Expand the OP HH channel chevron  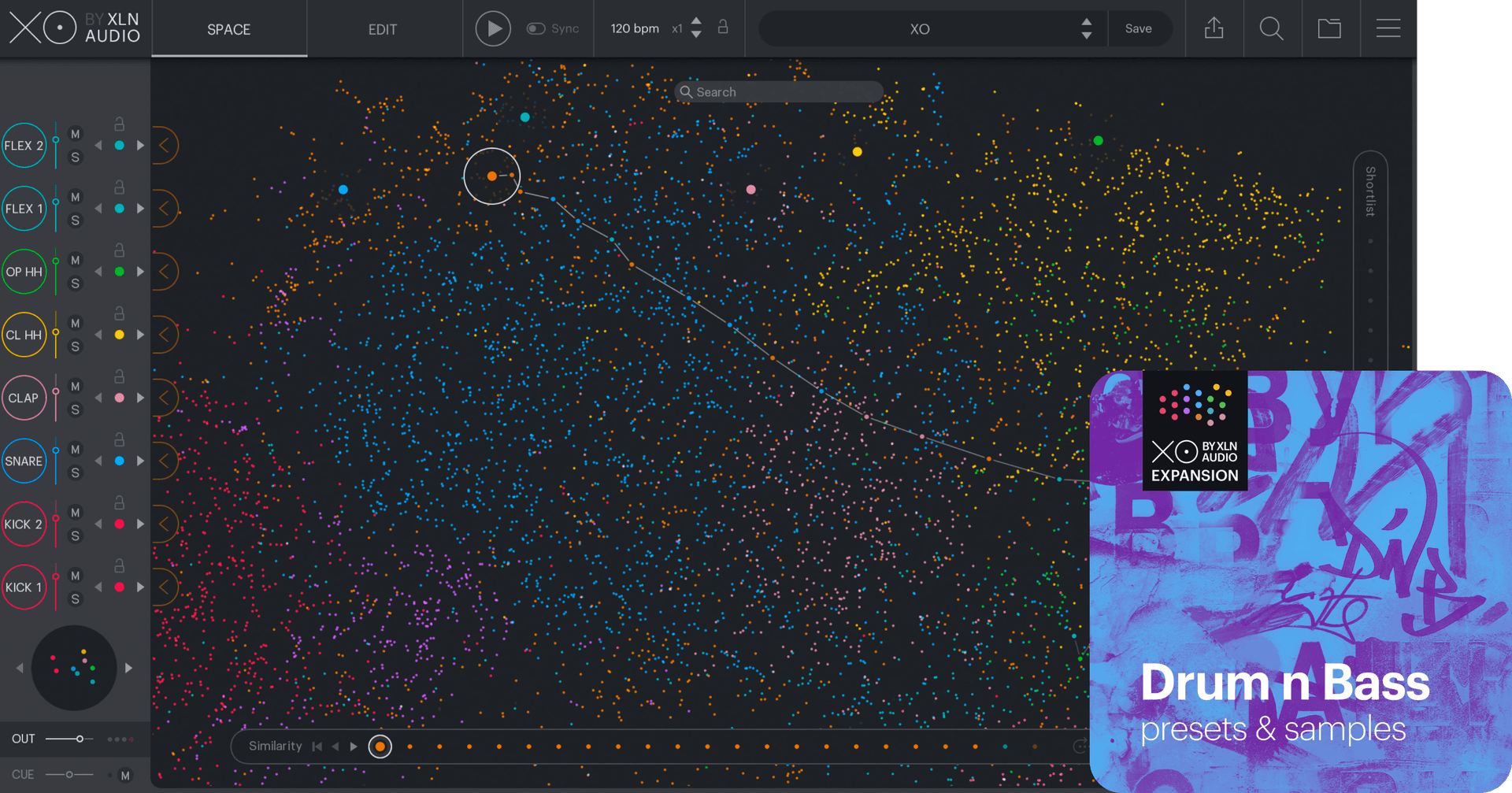(x=165, y=272)
